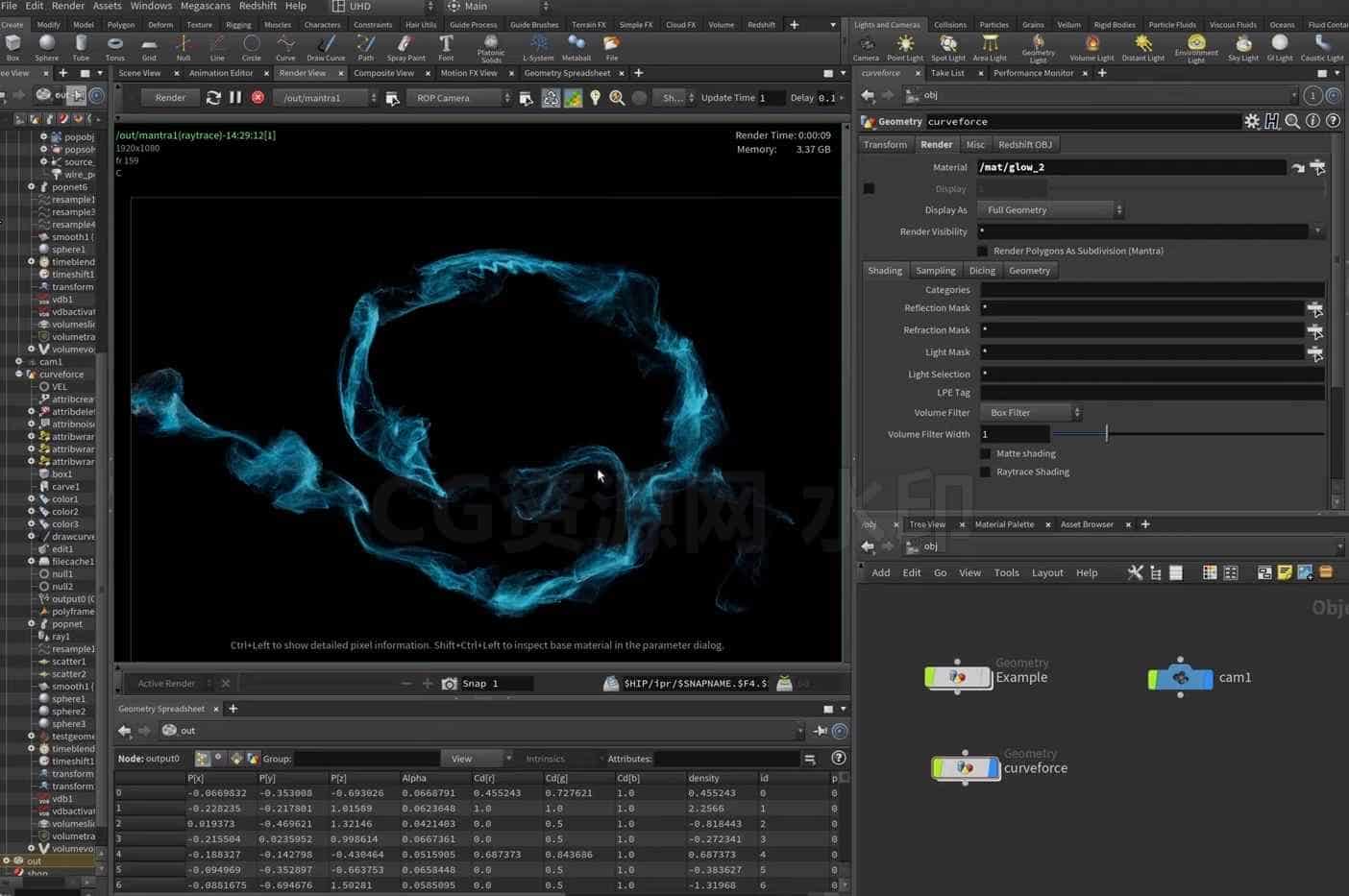1349x896 pixels.
Task: Select the Platonic Solids shelf tool
Action: coord(491,49)
